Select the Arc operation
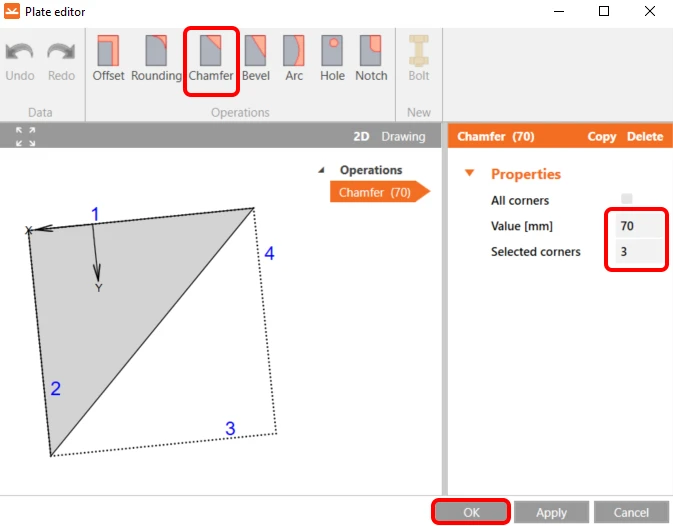The image size is (673, 526). [294, 58]
